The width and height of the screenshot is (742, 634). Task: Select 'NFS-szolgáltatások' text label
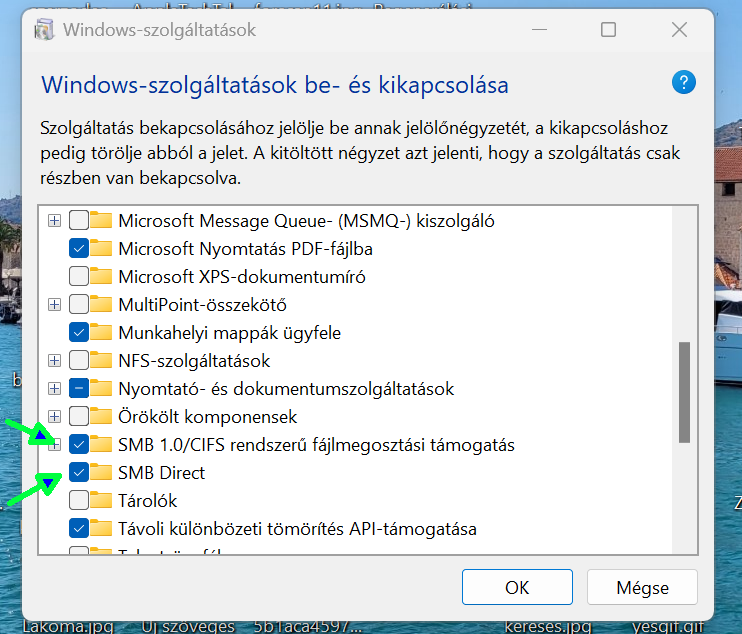(x=194, y=361)
